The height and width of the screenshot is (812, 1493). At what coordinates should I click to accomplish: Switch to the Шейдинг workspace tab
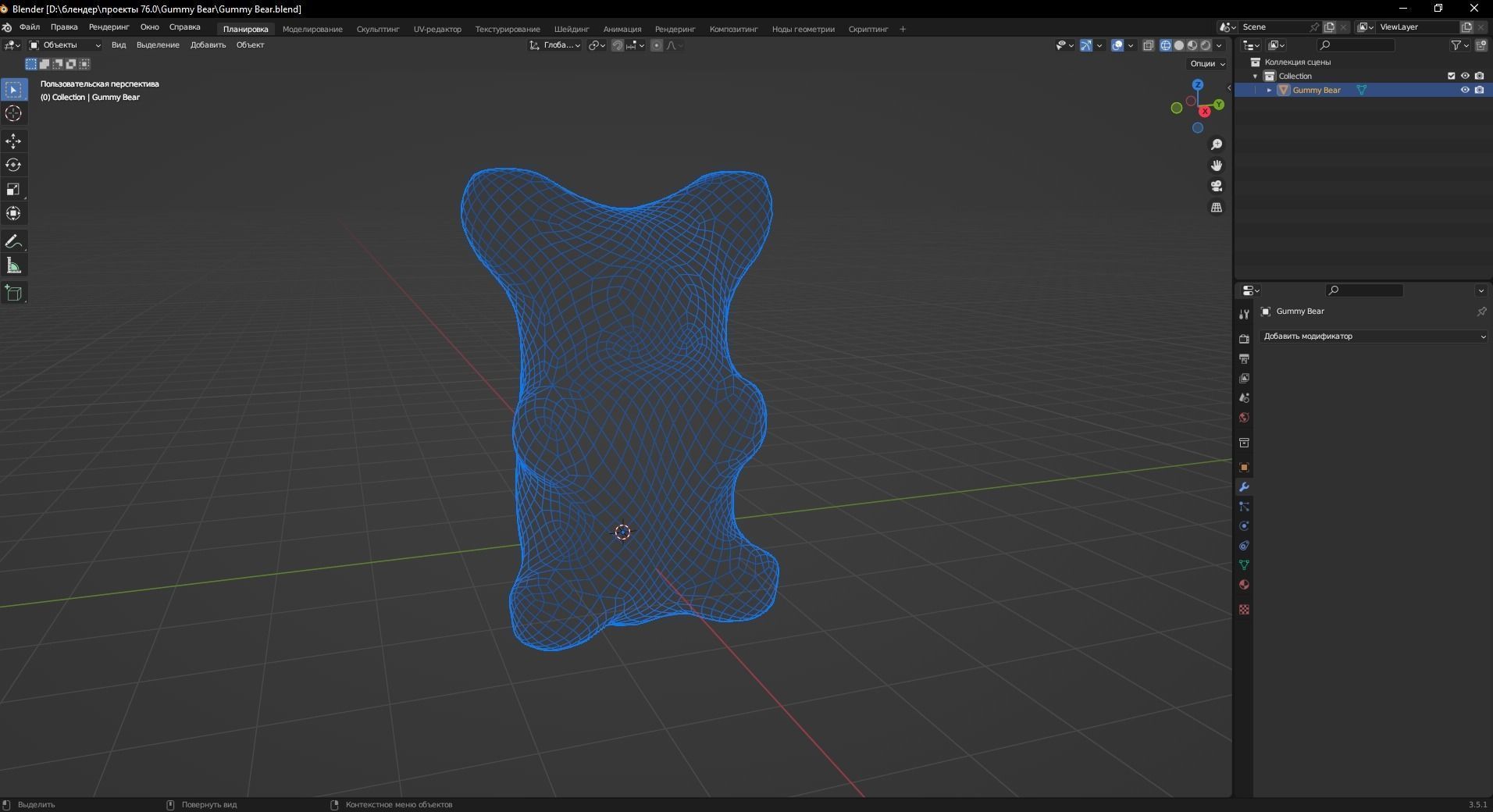572,29
